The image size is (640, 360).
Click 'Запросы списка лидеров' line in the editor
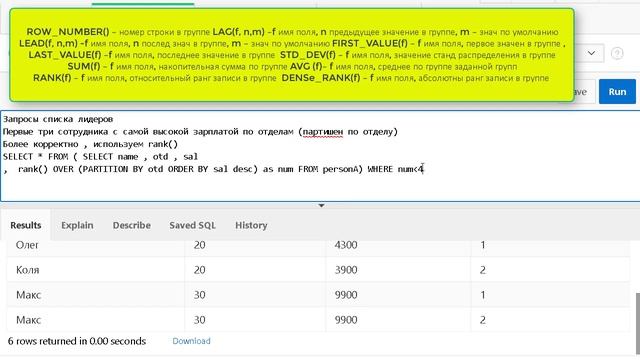58,119
